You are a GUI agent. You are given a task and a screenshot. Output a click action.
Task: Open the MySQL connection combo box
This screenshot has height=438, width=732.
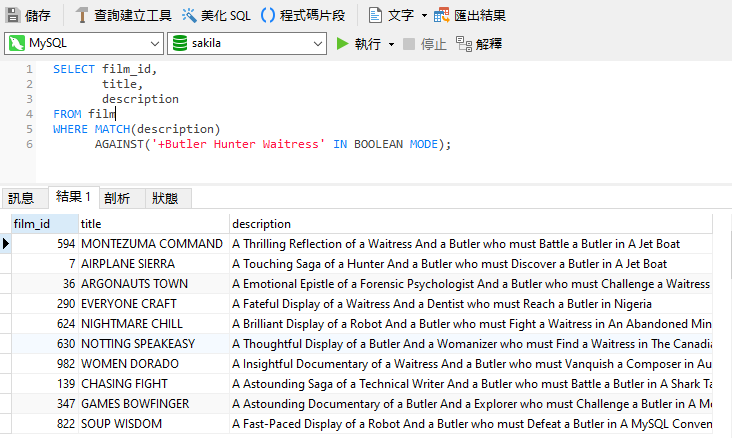[x=84, y=43]
